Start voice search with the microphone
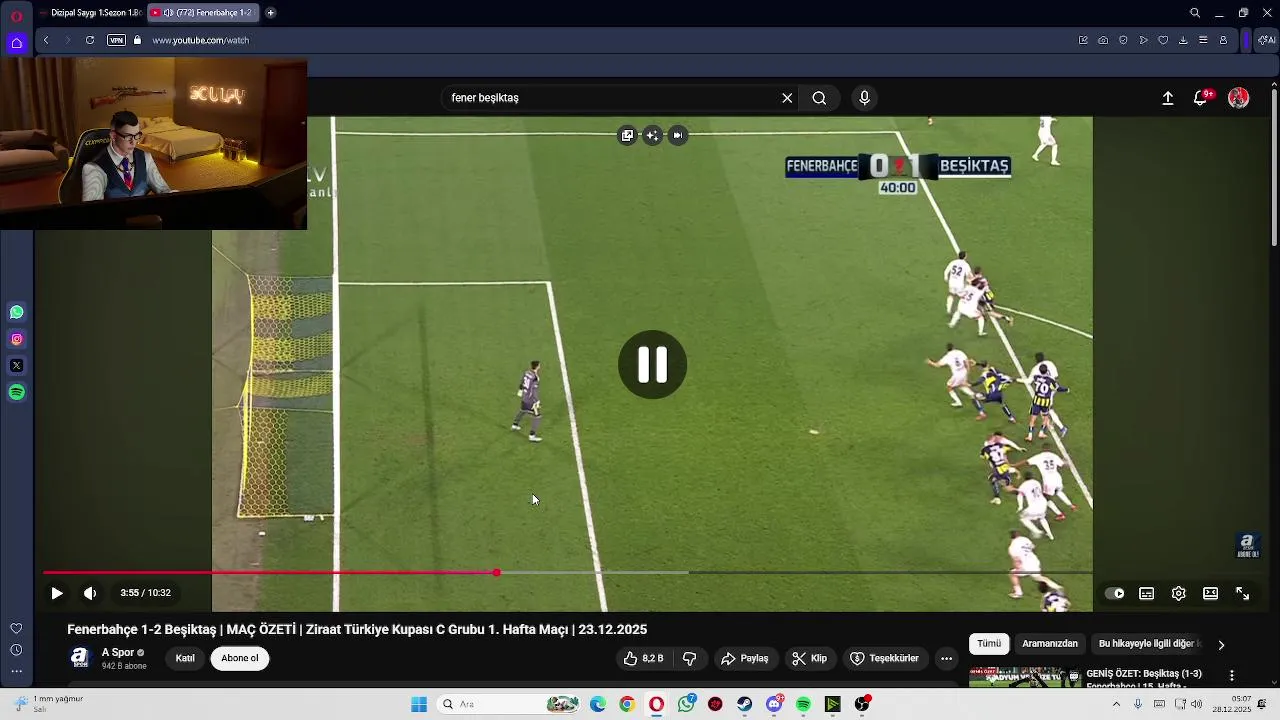This screenshot has height=720, width=1280. point(865,98)
